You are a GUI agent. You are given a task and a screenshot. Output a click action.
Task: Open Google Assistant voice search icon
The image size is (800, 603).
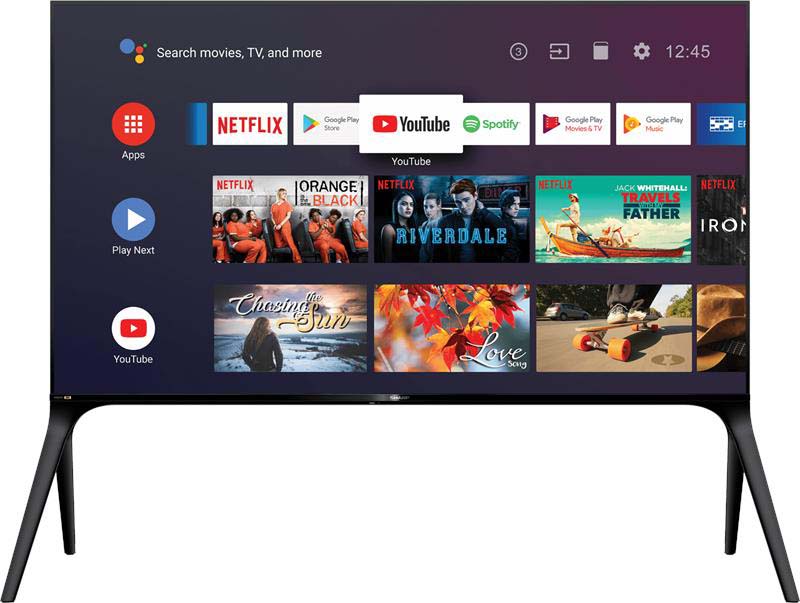133,51
